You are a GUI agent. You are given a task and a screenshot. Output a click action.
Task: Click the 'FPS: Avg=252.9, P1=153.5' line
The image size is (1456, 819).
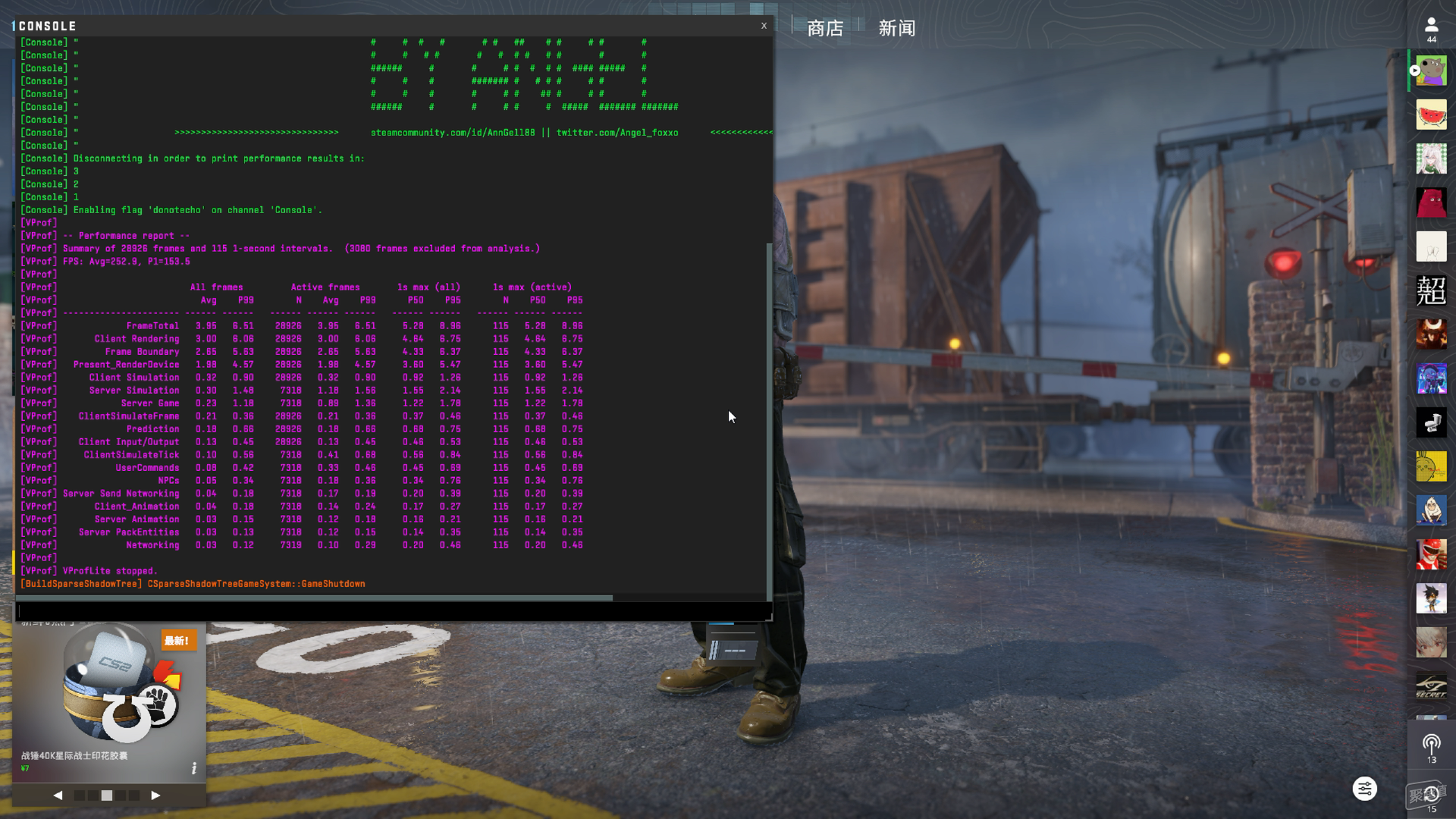pos(127,262)
